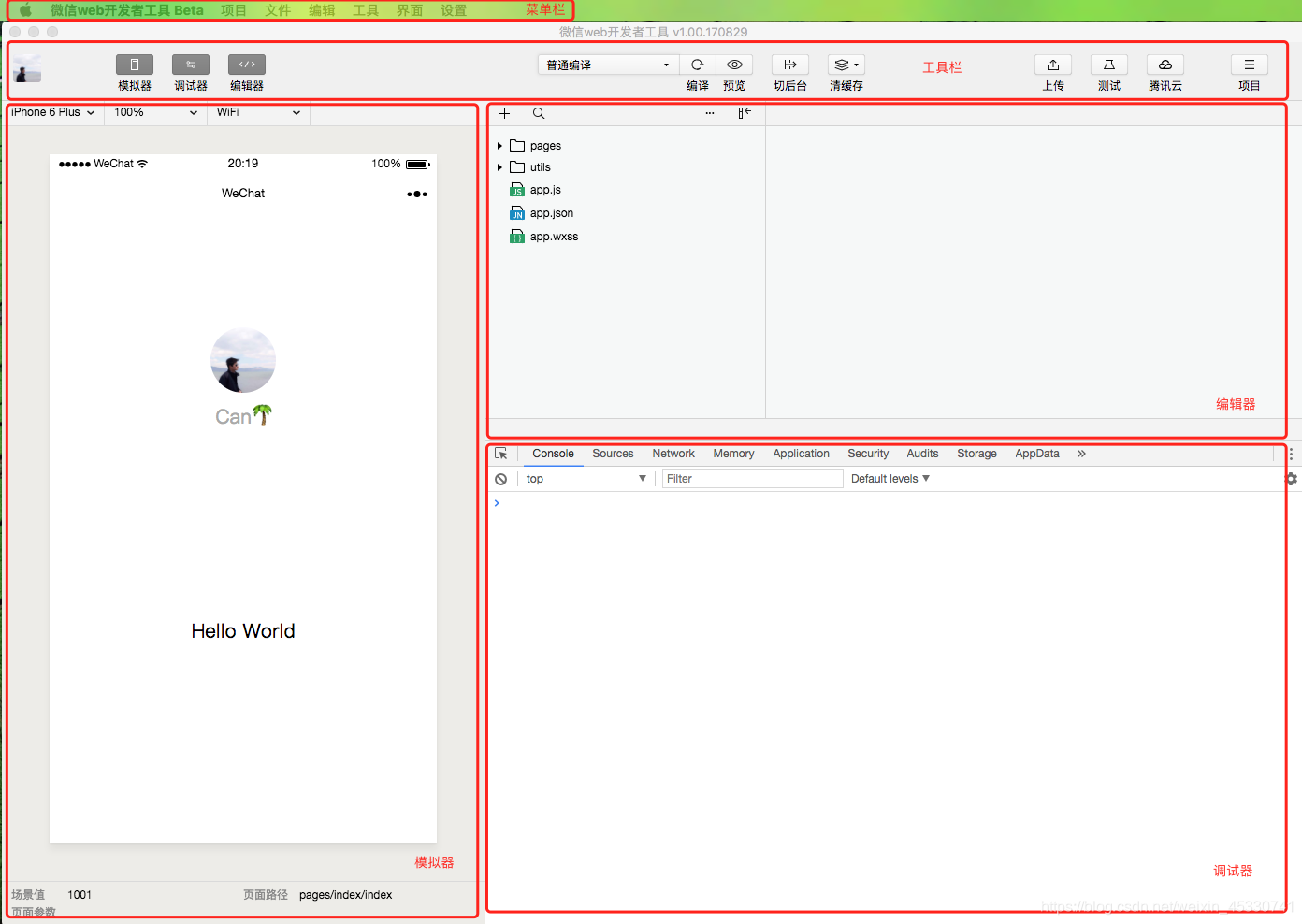Open the 普通编译 compile mode dropdown
Viewport: 1302px width, 924px height.
pyautogui.click(x=608, y=65)
